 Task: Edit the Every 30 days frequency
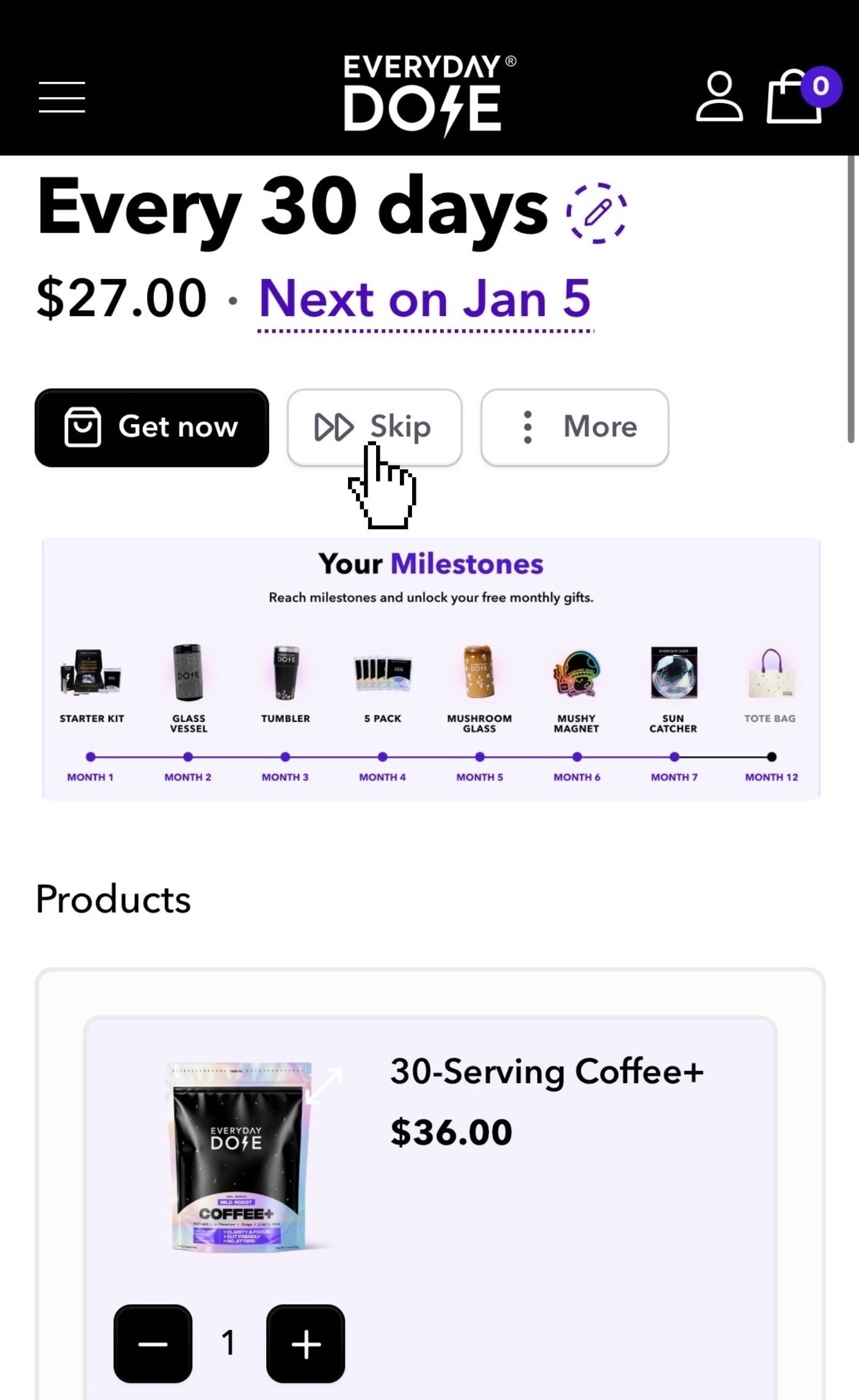[x=596, y=213]
